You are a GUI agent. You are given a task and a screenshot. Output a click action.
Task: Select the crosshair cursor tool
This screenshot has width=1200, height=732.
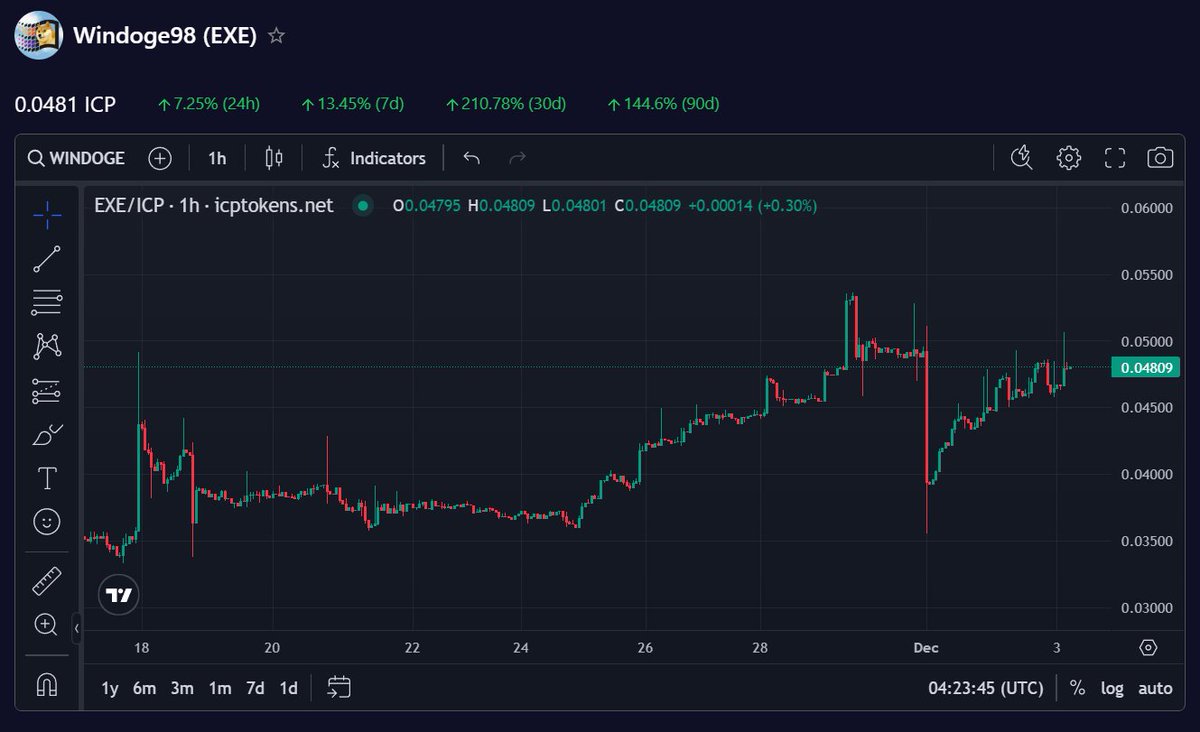pos(47,213)
